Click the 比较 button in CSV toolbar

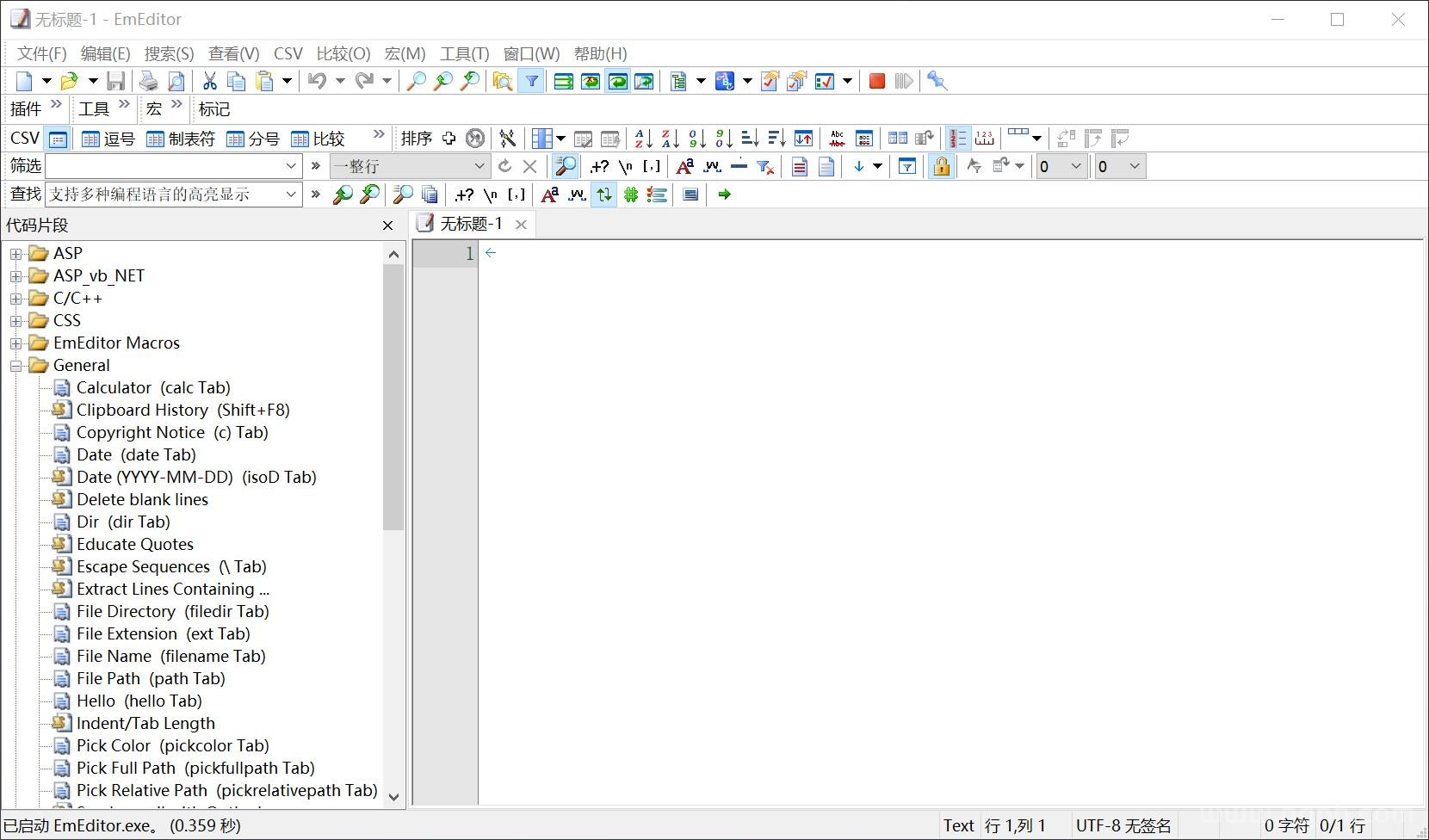318,139
